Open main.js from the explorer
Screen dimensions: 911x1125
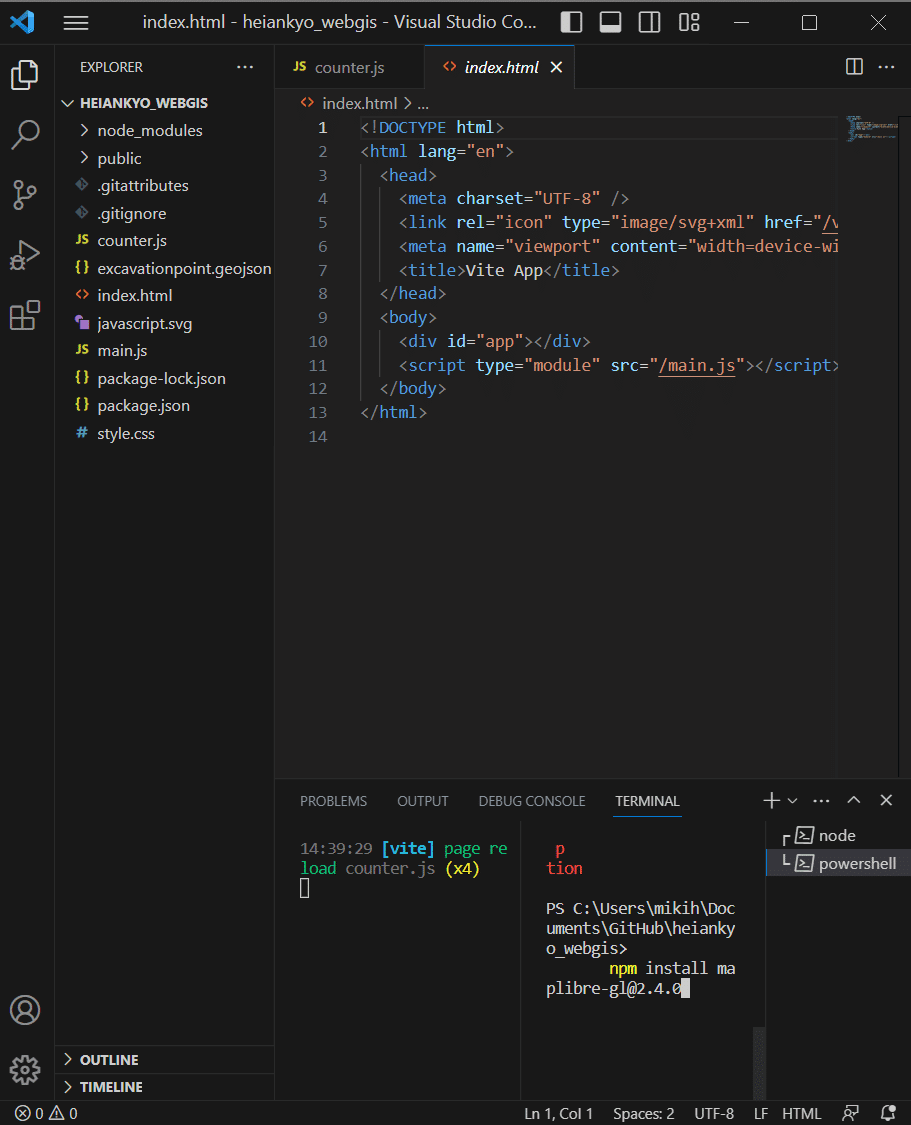click(x=122, y=351)
